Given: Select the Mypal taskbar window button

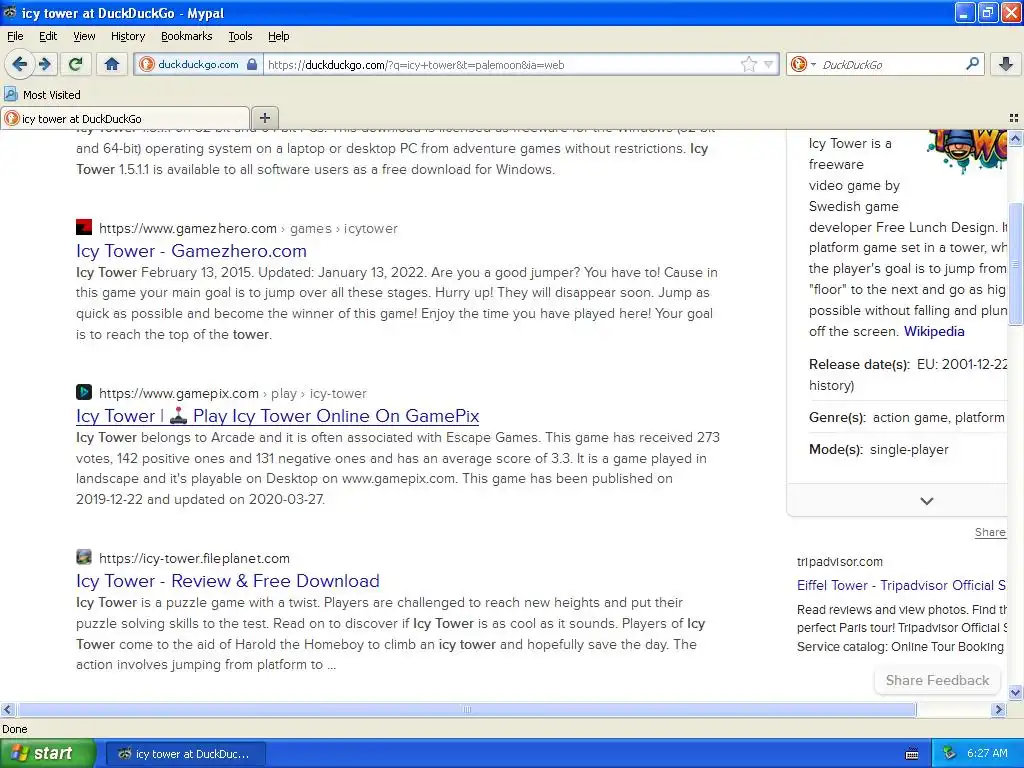Looking at the screenshot, I should (185, 754).
